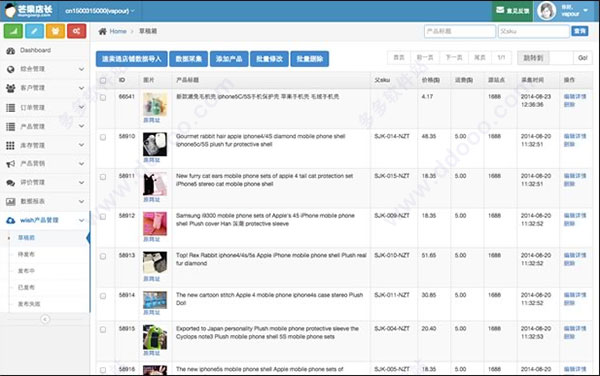Click the store logo at top left
600x376 pixels.
coord(28,10)
